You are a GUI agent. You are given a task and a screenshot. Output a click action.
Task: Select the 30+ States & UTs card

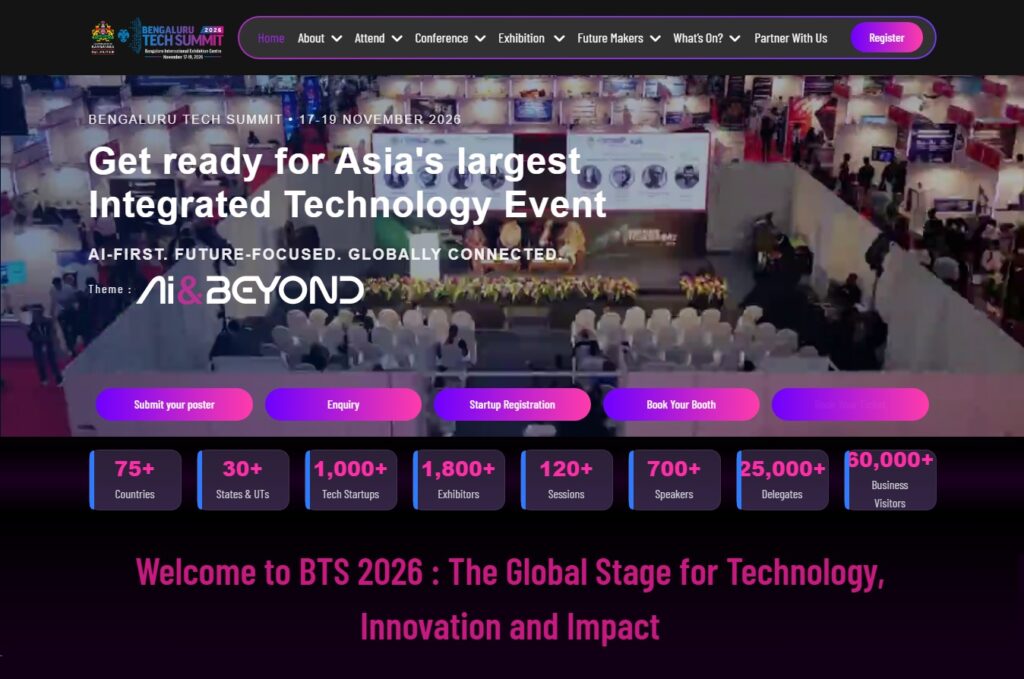tap(243, 480)
